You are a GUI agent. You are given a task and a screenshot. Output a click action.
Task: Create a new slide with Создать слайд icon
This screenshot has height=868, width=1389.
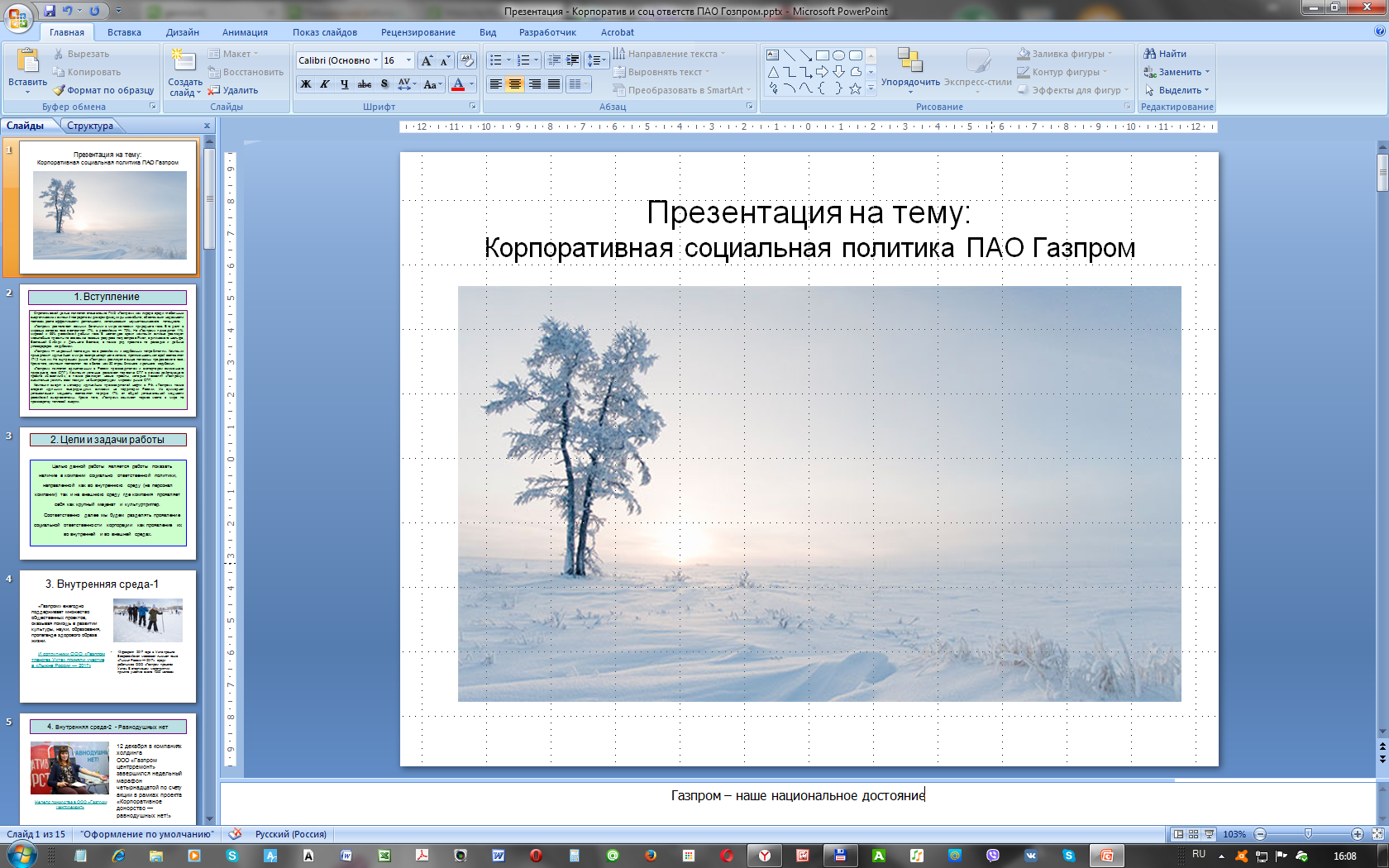click(183, 60)
